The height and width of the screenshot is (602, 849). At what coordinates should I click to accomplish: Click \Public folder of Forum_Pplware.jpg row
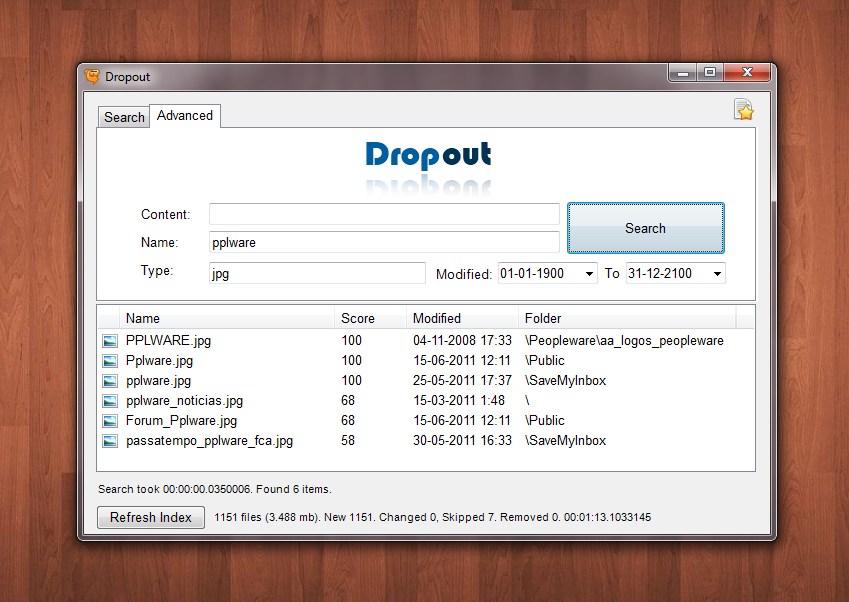[x=545, y=421]
